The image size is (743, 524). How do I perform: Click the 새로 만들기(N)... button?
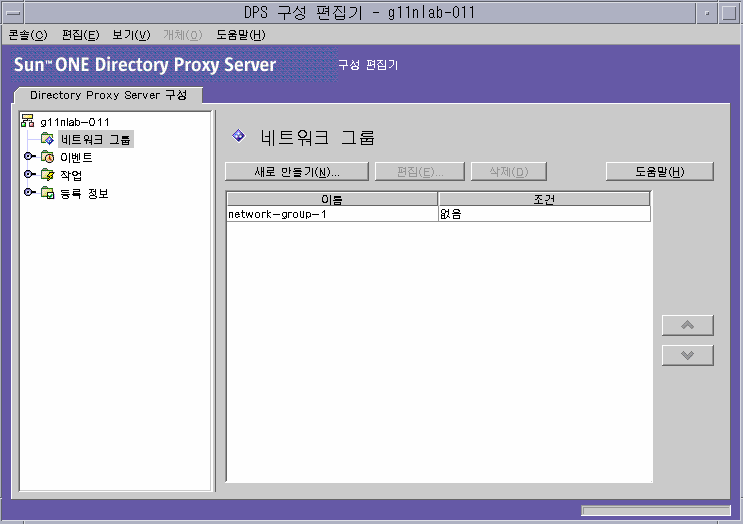click(x=297, y=172)
